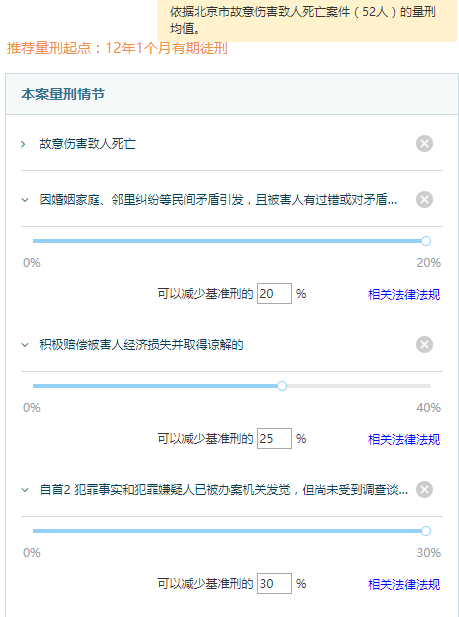This screenshot has width=459, height=617.
Task: Open 相关法律法规 link for 积极赔偿 factor
Action: click(404, 439)
